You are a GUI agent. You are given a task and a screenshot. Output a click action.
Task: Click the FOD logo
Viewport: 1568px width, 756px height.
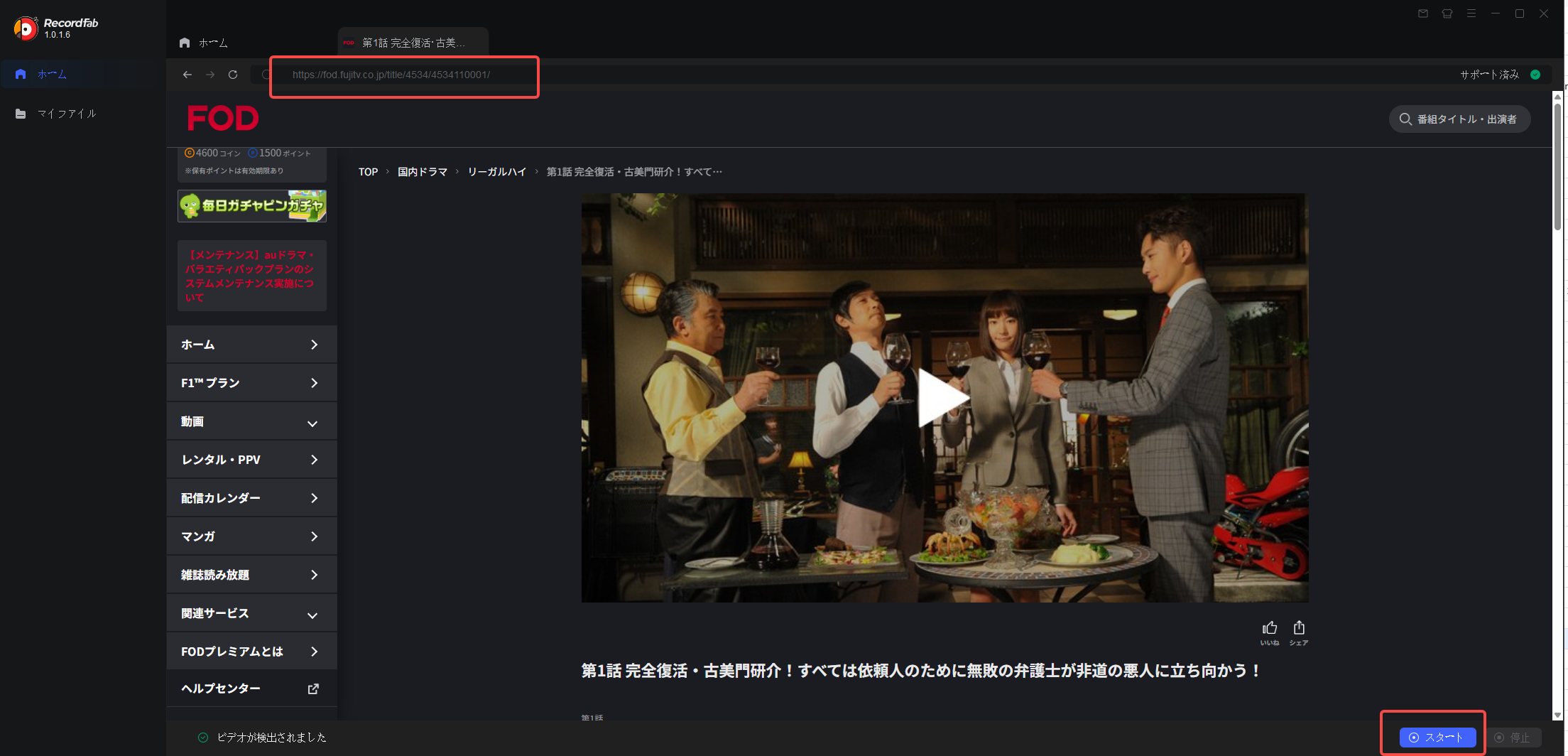pyautogui.click(x=223, y=118)
